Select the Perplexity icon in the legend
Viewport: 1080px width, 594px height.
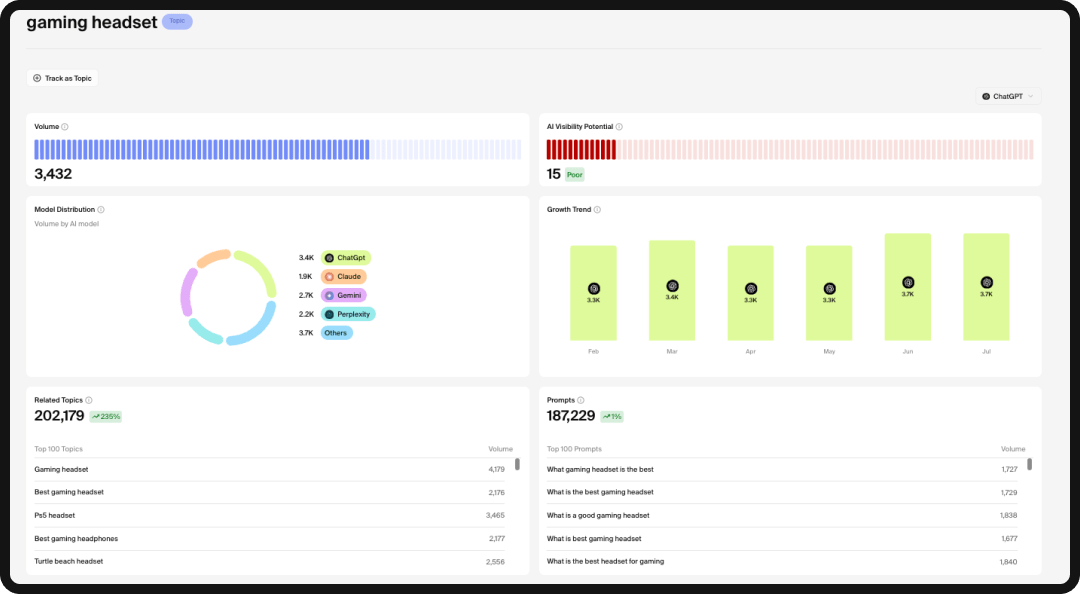(x=331, y=314)
